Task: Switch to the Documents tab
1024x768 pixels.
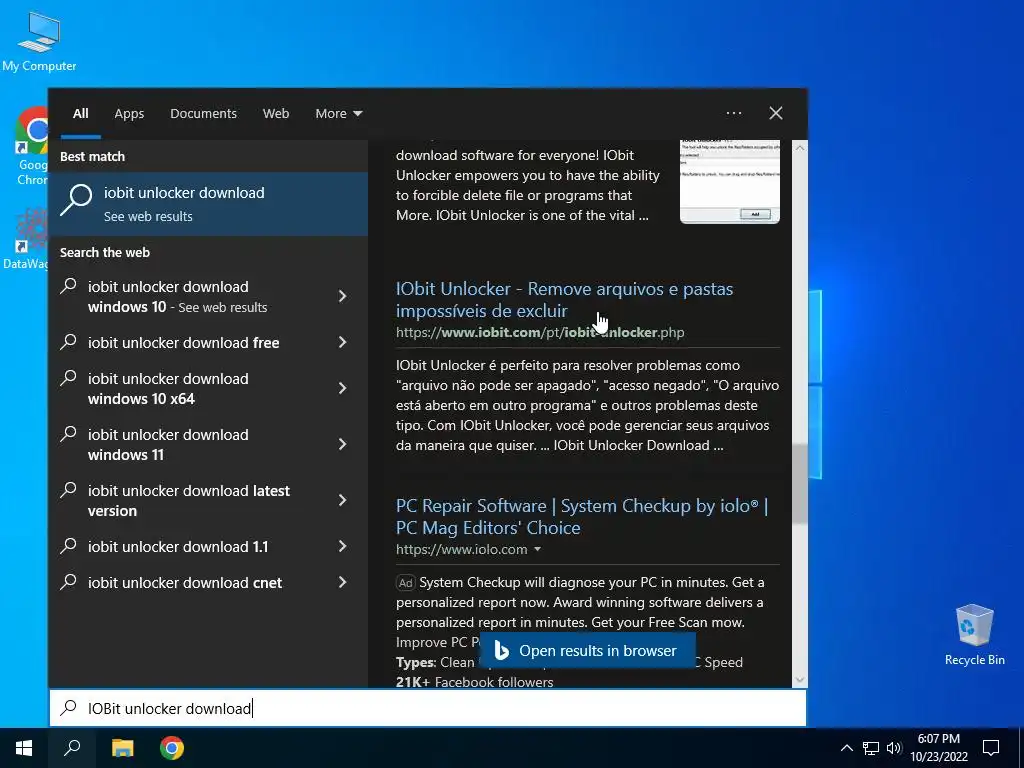Action: [203, 114]
